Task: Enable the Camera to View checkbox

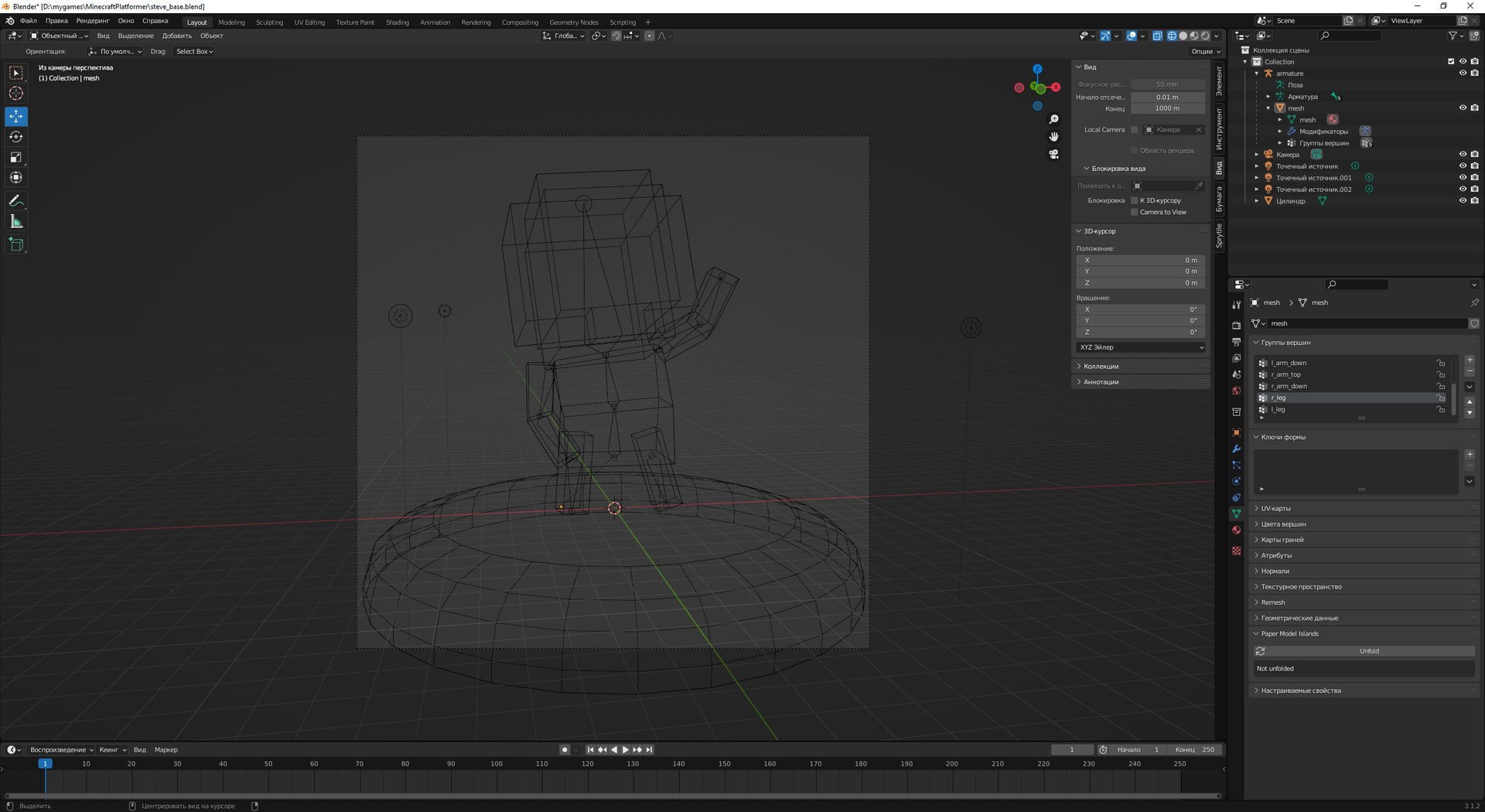Action: click(x=1135, y=212)
